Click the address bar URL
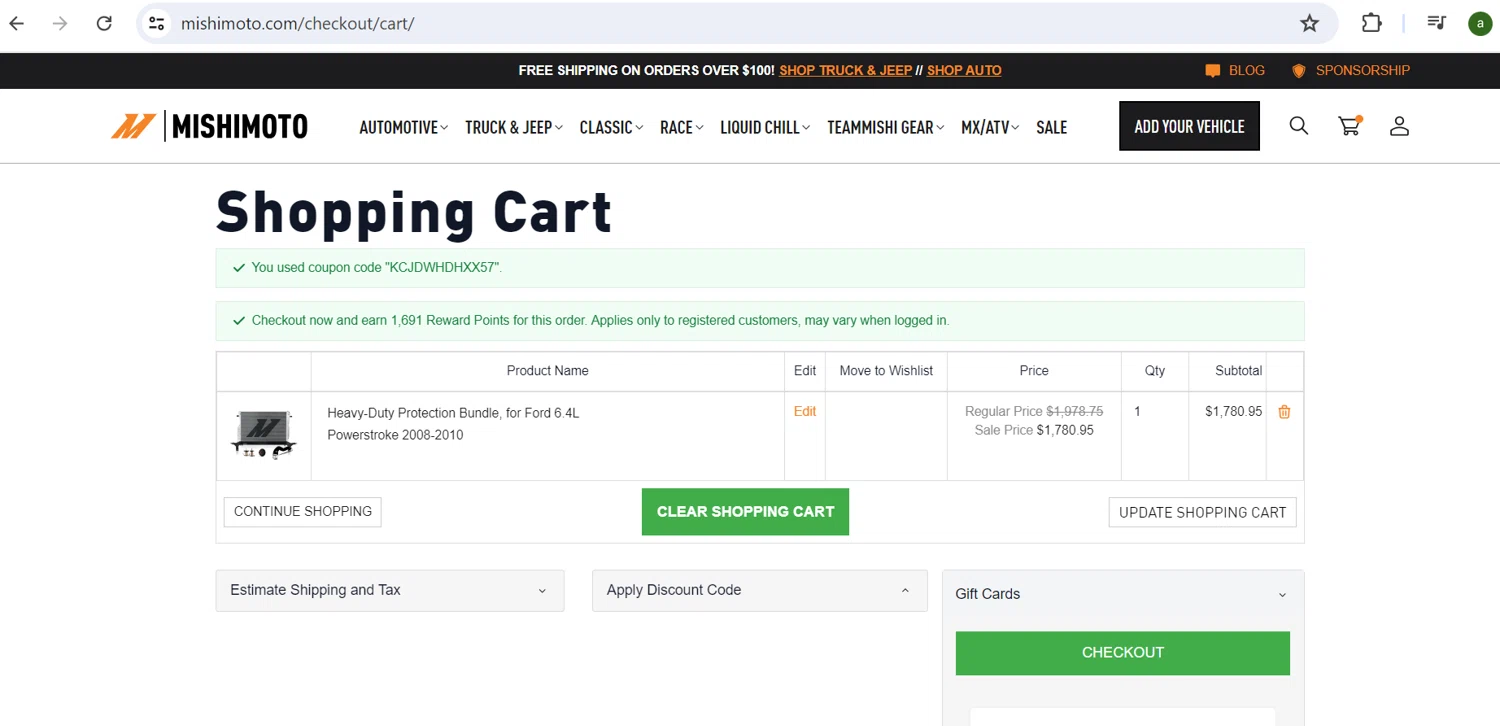 (x=298, y=23)
